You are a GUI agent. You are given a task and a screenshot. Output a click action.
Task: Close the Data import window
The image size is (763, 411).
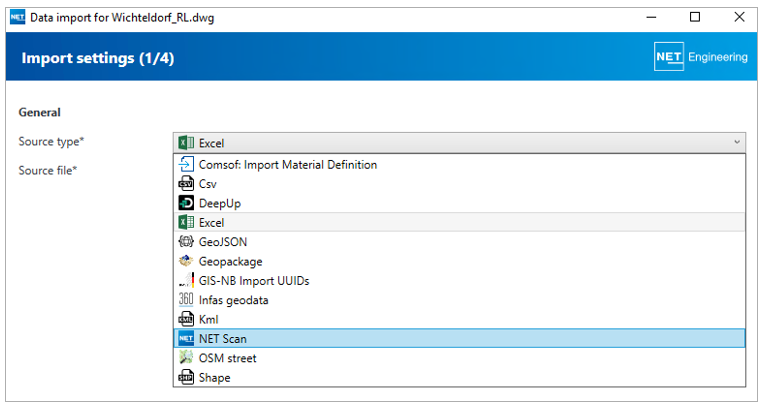coord(739,18)
